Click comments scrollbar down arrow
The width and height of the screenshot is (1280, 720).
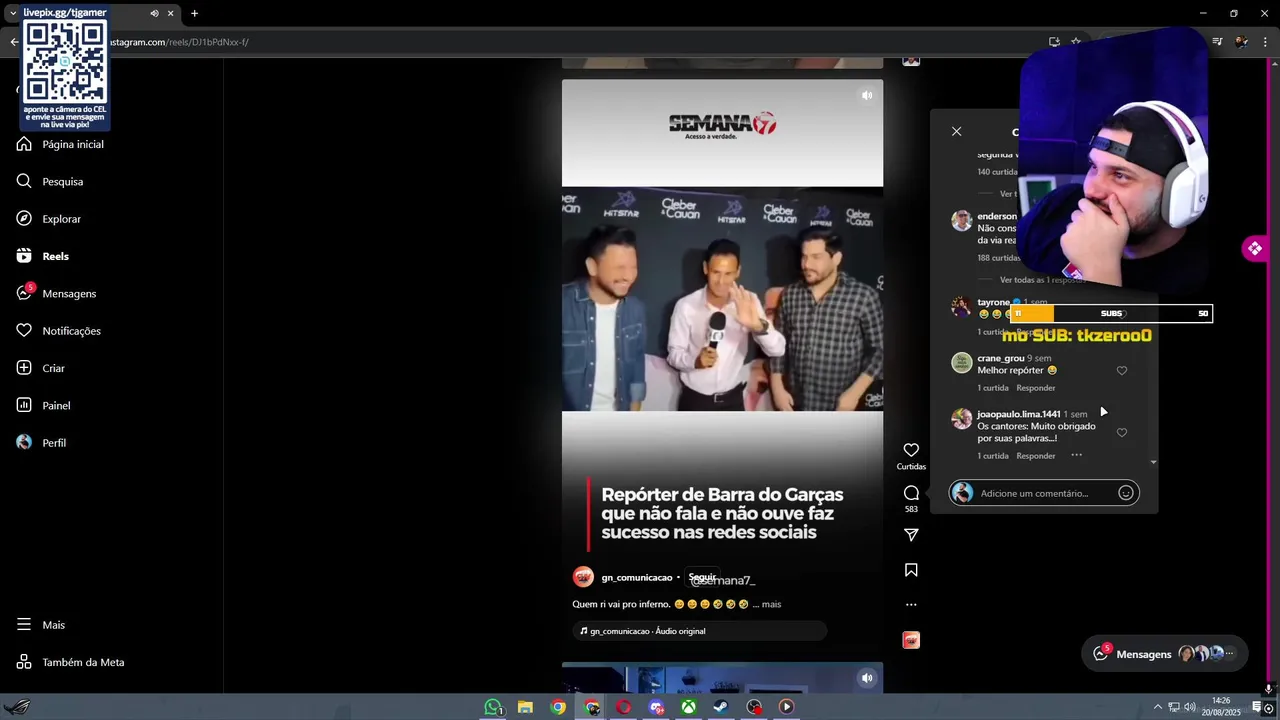pyautogui.click(x=1153, y=462)
